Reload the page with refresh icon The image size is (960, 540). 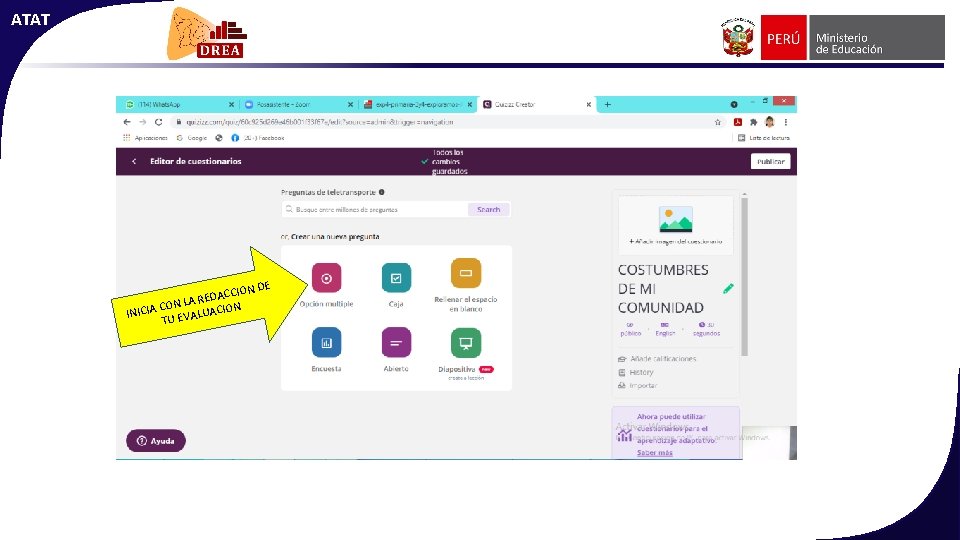[159, 122]
